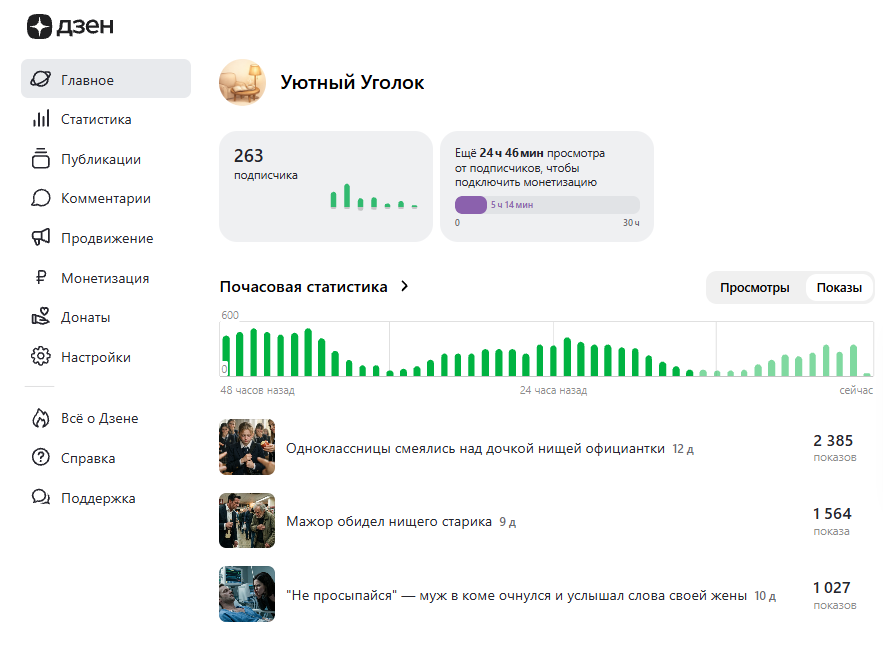
Task: Select the Публикации icon in the sidebar
Action: [x=41, y=158]
